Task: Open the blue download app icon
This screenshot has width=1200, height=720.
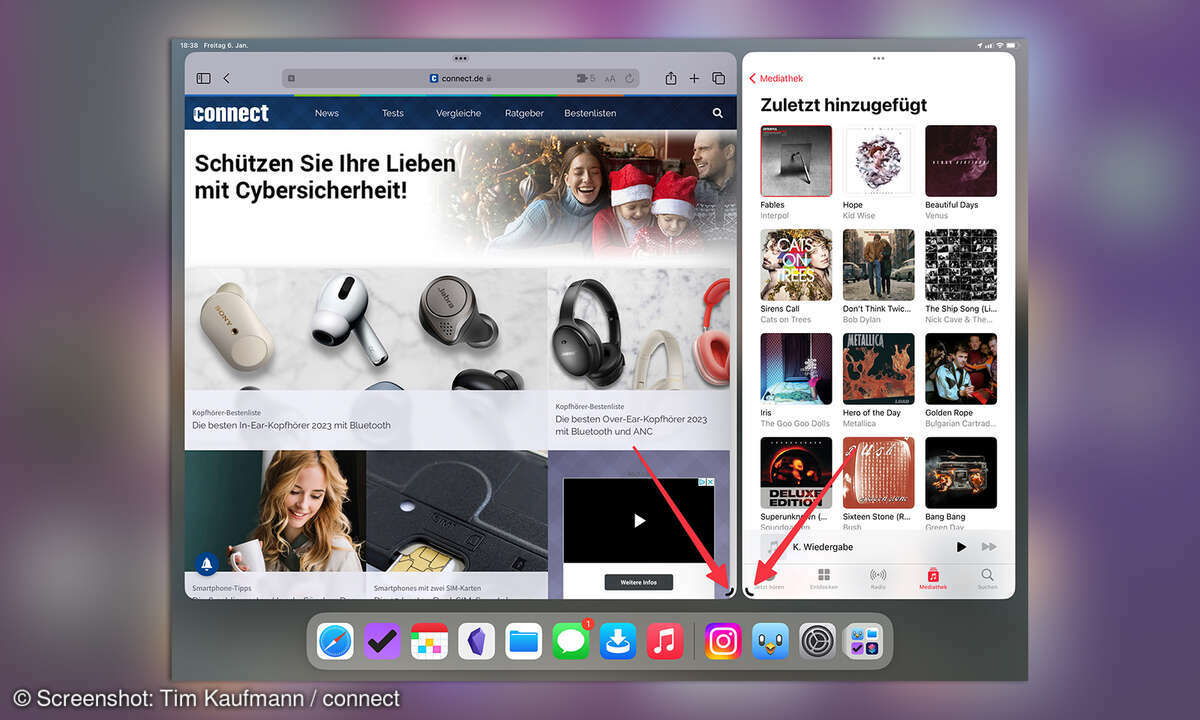Action: pos(618,640)
